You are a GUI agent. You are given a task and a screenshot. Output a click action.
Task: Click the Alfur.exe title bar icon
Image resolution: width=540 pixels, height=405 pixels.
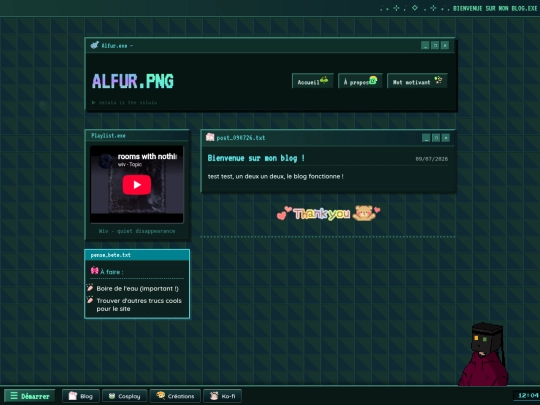point(95,45)
